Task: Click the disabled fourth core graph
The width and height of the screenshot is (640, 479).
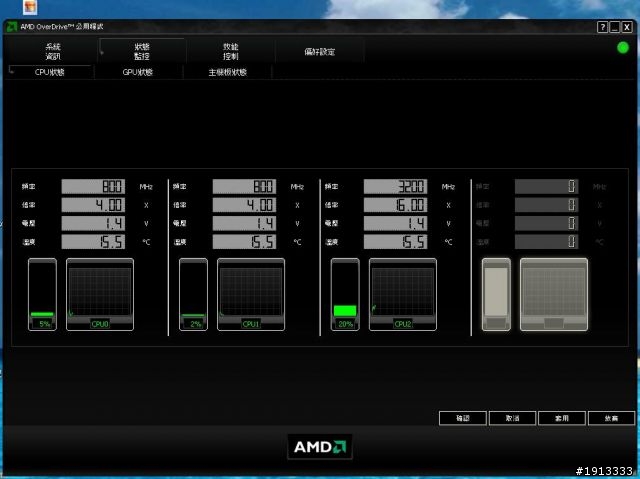Action: (554, 294)
